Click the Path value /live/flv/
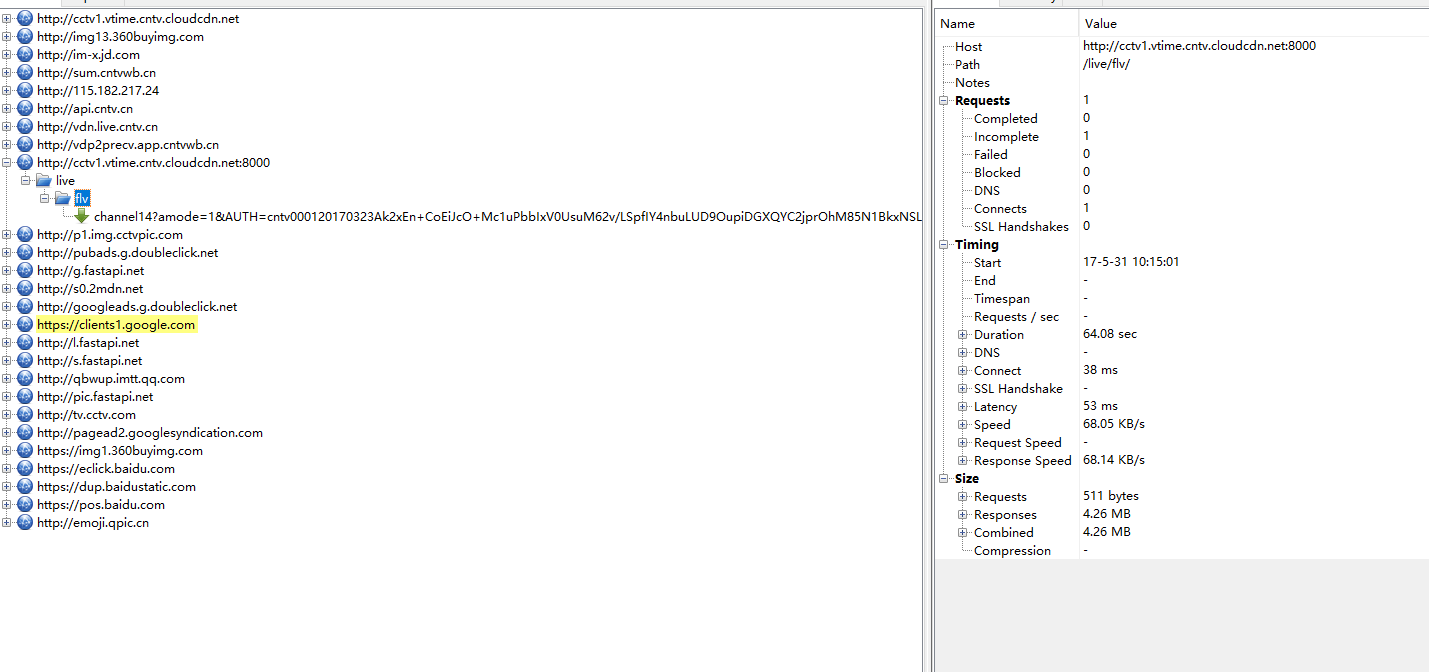Screen dimensions: 1429x672 pyautogui.click(x=1106, y=64)
